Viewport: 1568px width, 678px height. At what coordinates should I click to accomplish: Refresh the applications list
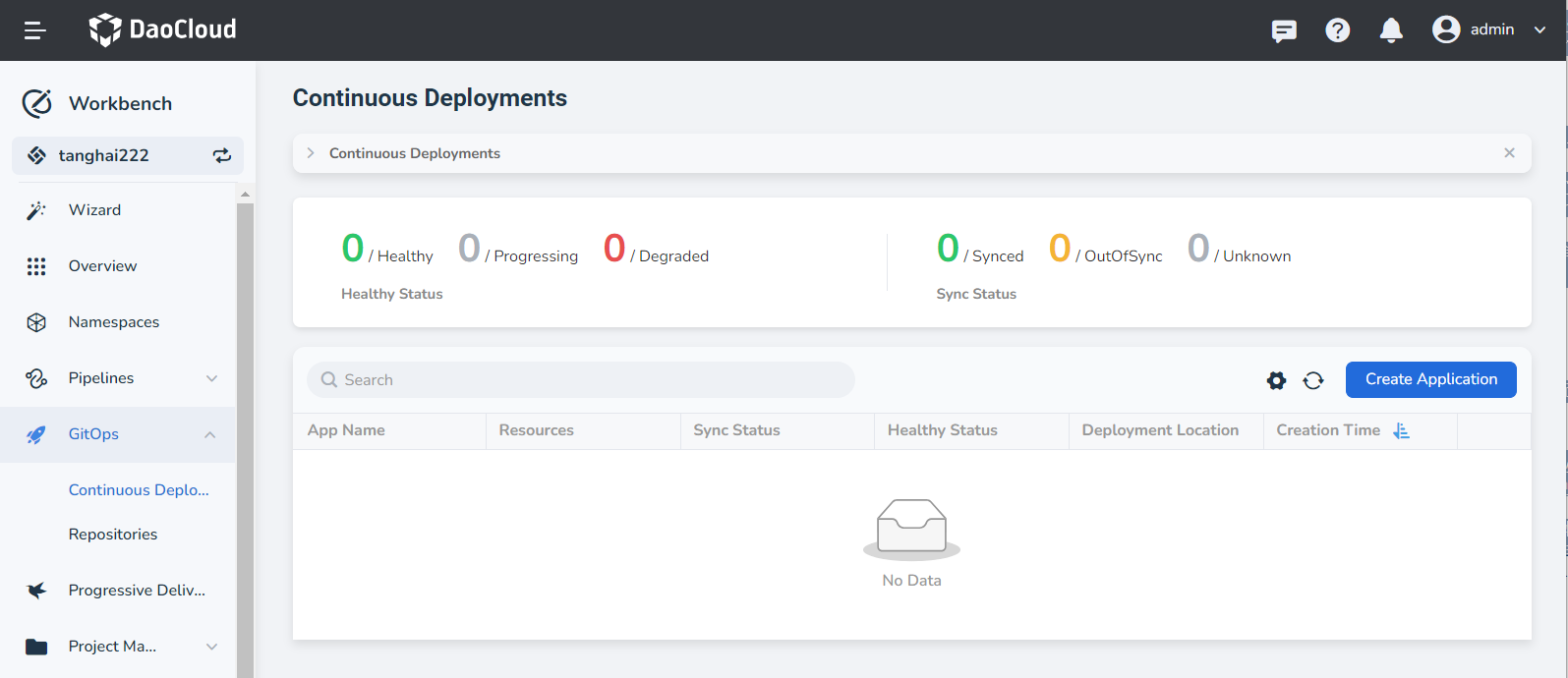pos(1313,380)
